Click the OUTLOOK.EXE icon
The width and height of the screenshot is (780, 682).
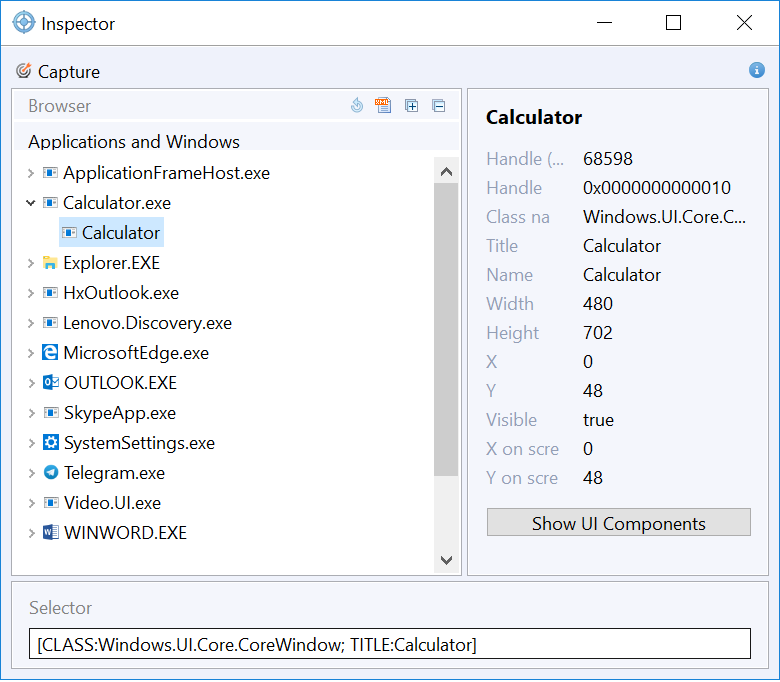coord(50,383)
